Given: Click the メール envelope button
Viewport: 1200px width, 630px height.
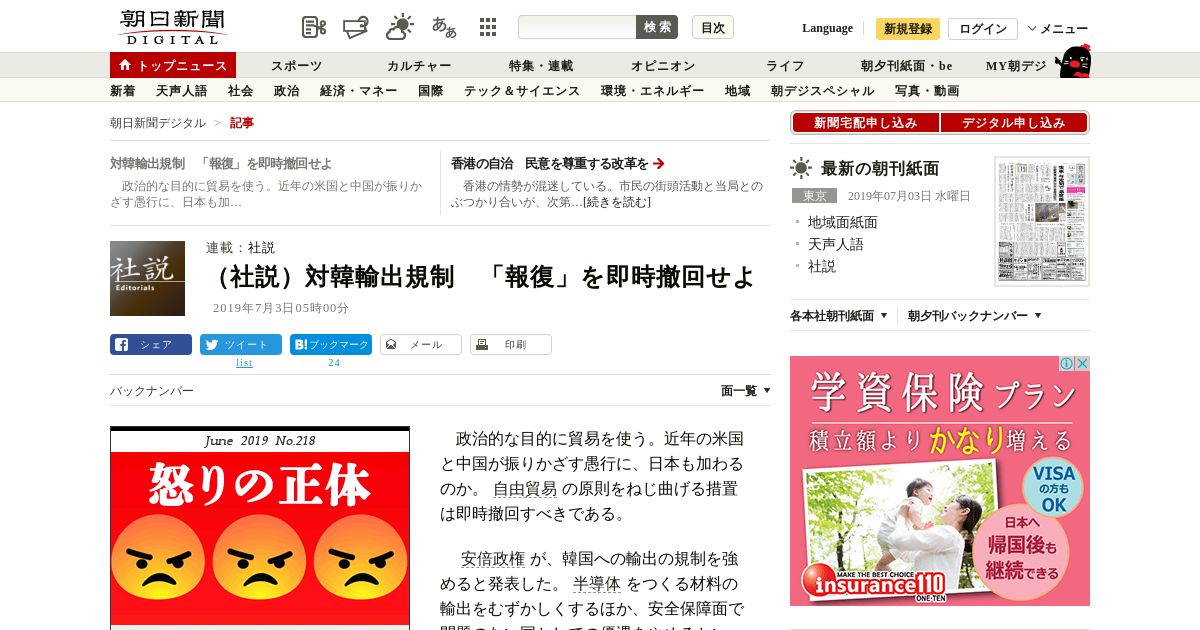Looking at the screenshot, I should pyautogui.click(x=421, y=344).
